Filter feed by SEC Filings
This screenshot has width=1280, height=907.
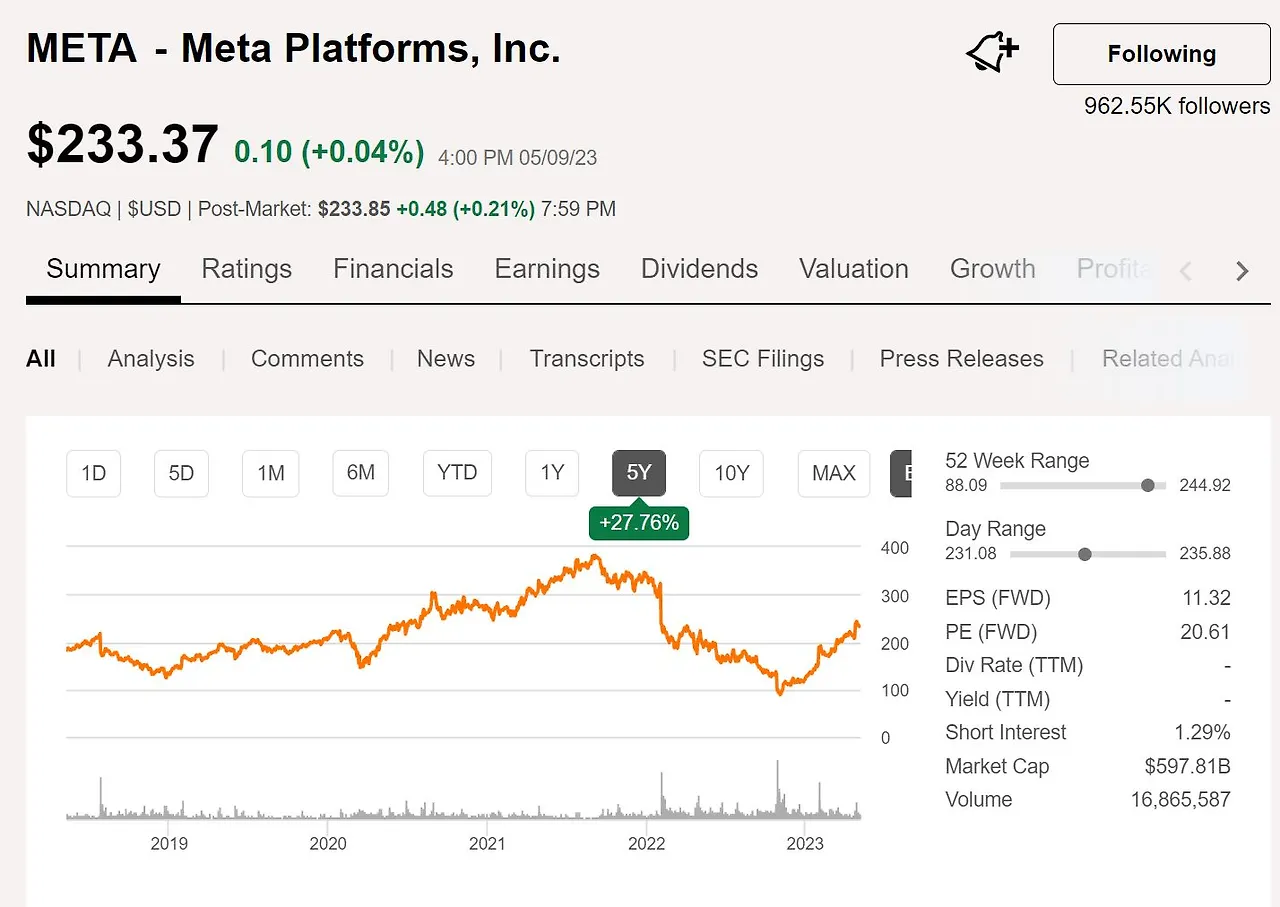pos(763,359)
